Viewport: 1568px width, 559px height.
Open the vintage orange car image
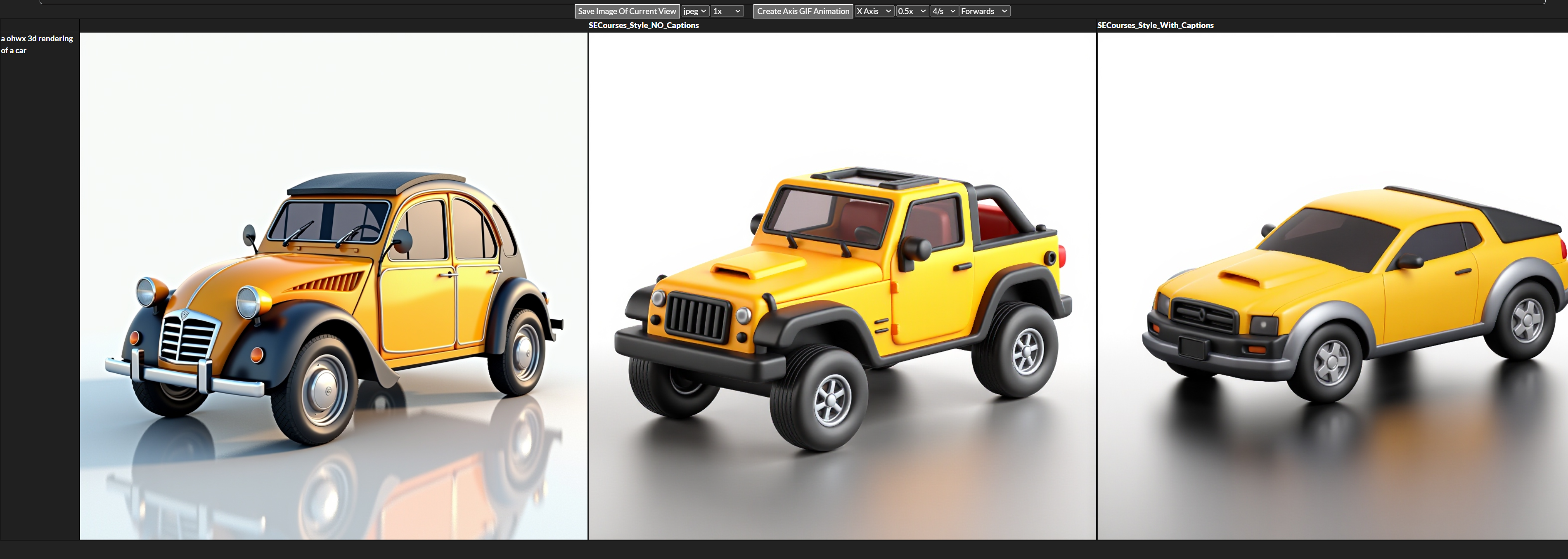coord(334,286)
